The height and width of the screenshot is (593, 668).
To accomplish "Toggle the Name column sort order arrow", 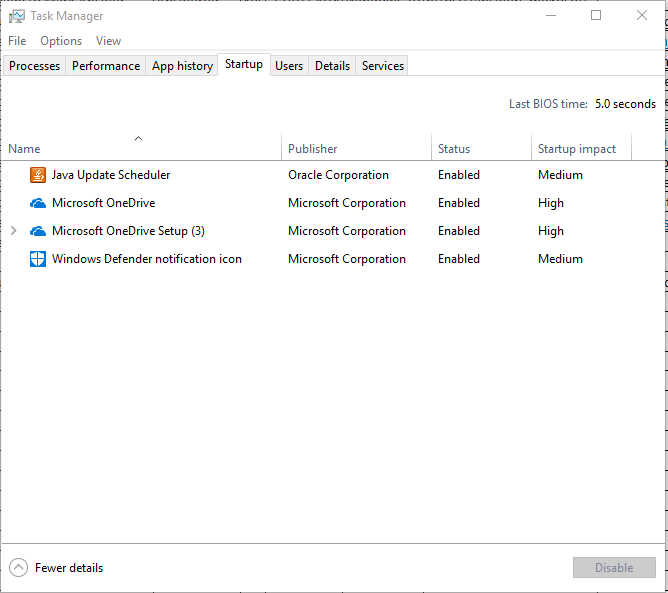I will [x=138, y=138].
